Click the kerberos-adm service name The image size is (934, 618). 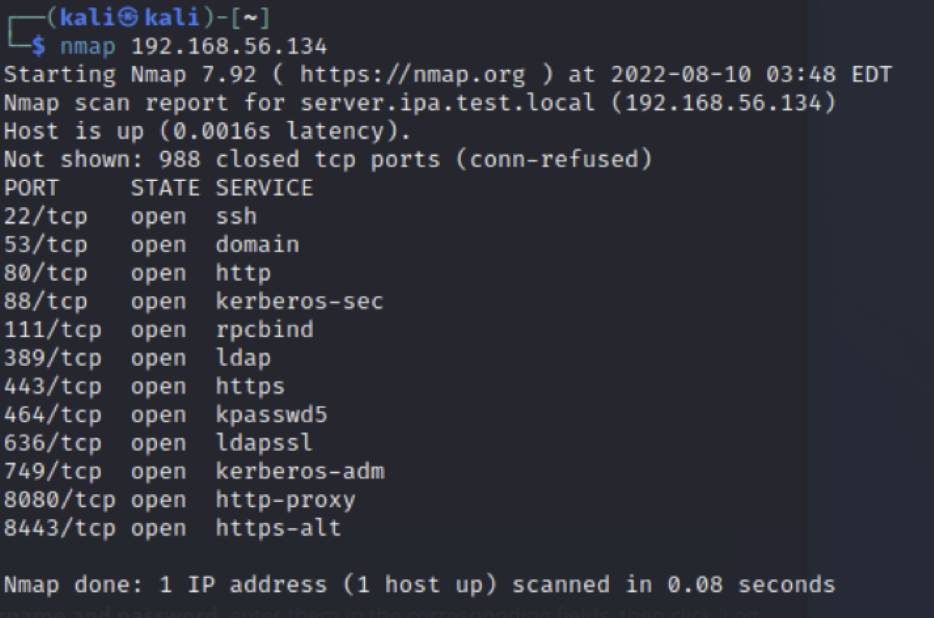(x=299, y=471)
